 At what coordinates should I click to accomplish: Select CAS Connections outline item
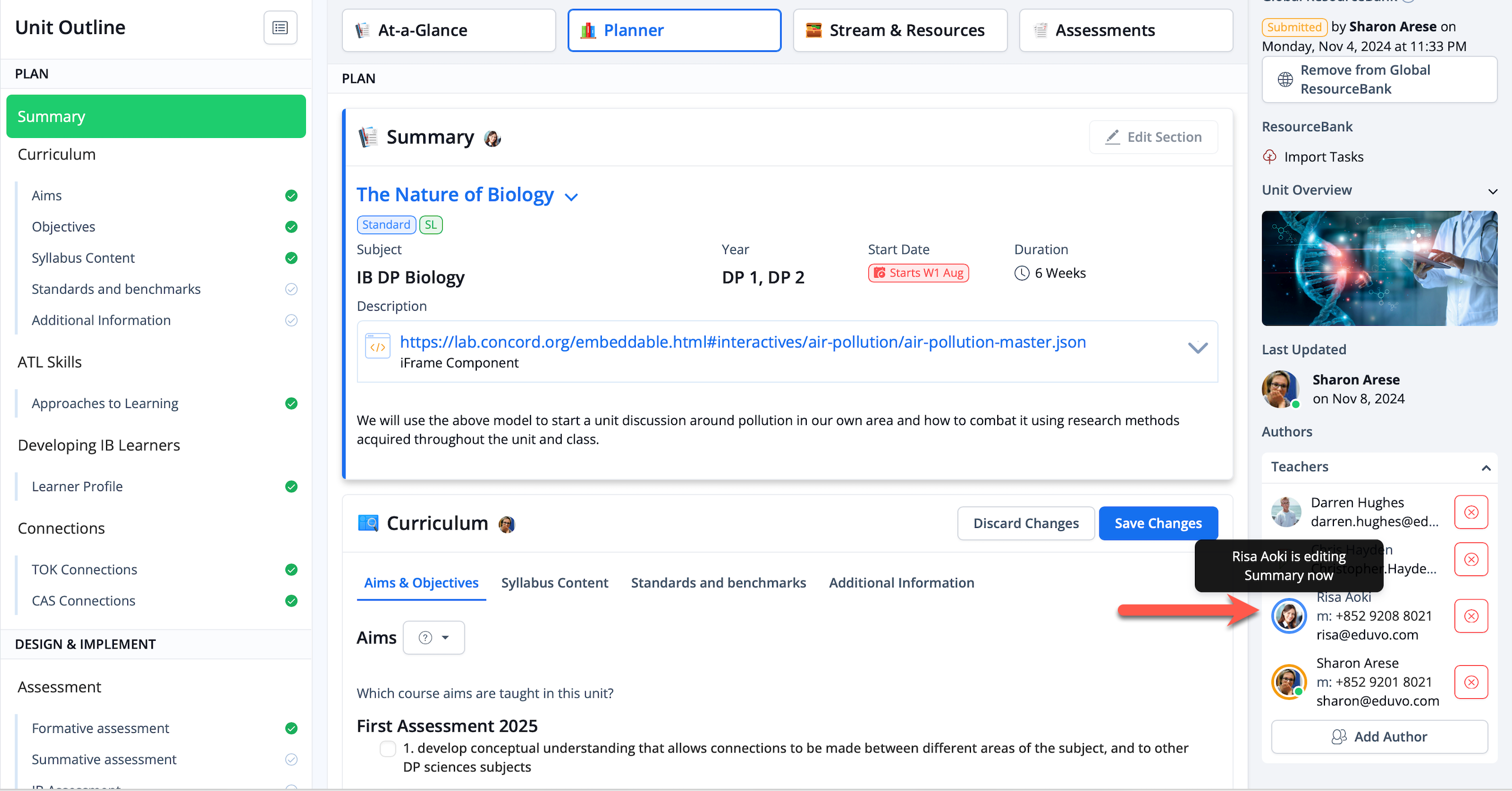[x=83, y=601]
